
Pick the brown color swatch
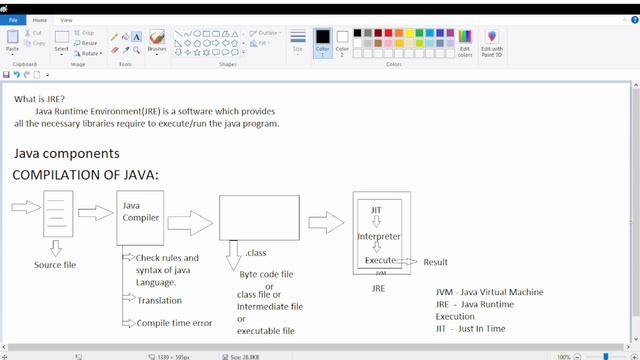[378, 43]
